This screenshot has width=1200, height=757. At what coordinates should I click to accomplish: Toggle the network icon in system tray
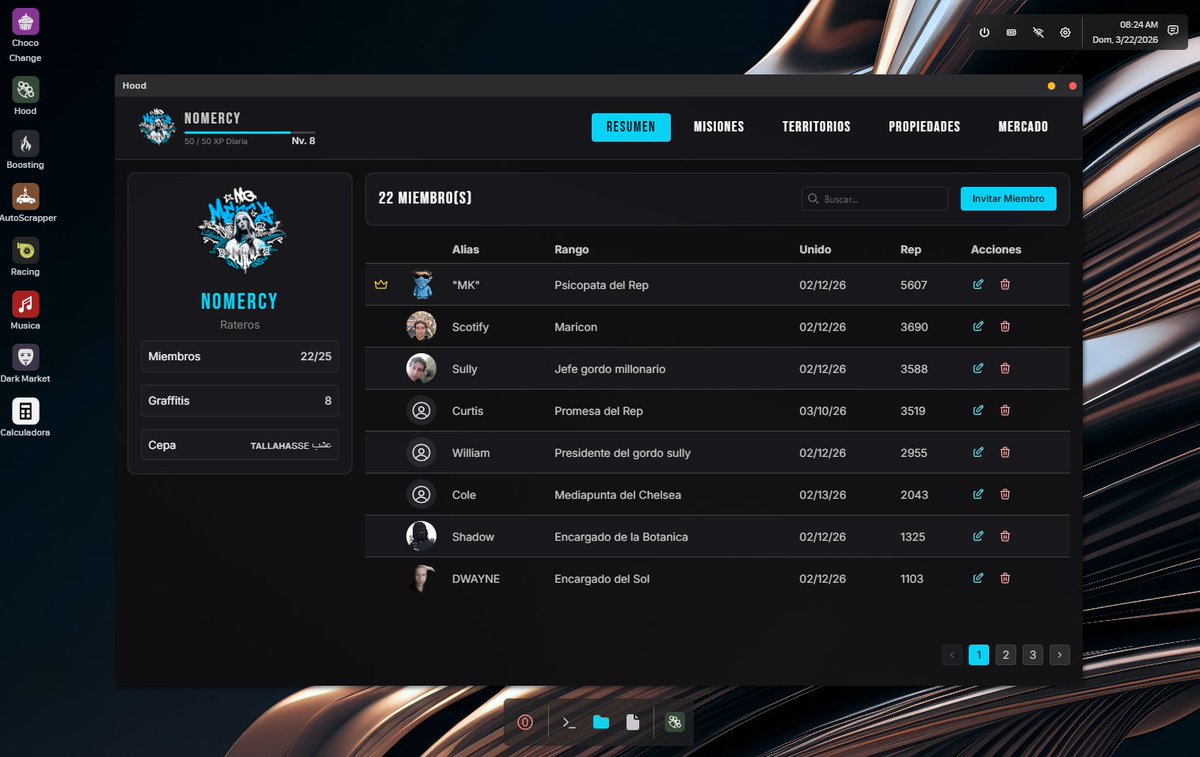1038,32
